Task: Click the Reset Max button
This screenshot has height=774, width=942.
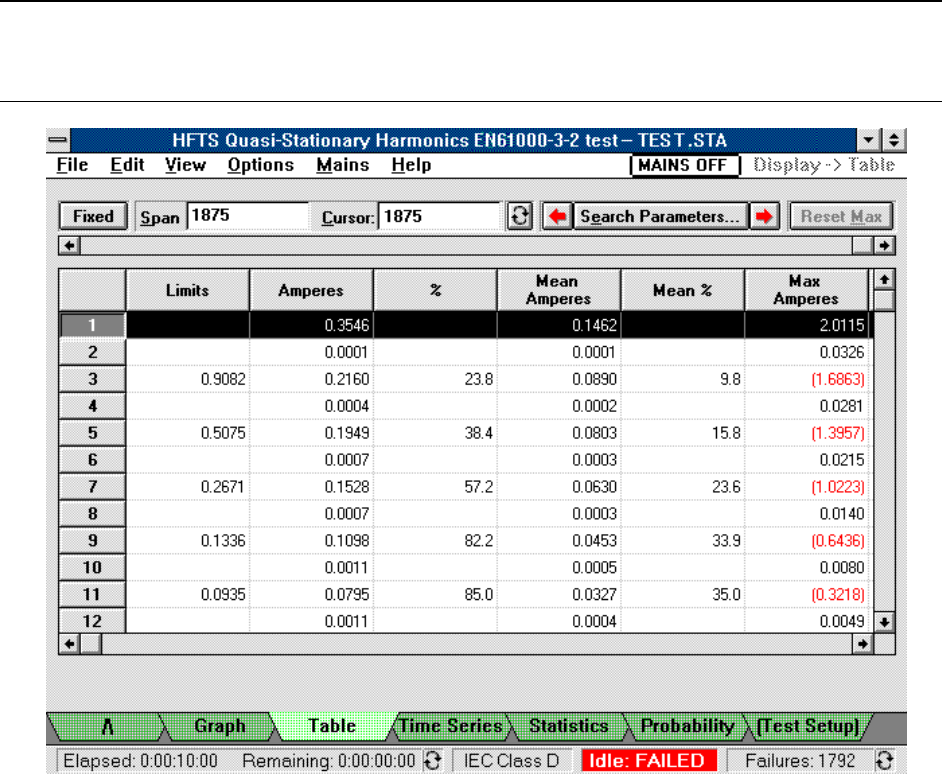Action: point(840,216)
